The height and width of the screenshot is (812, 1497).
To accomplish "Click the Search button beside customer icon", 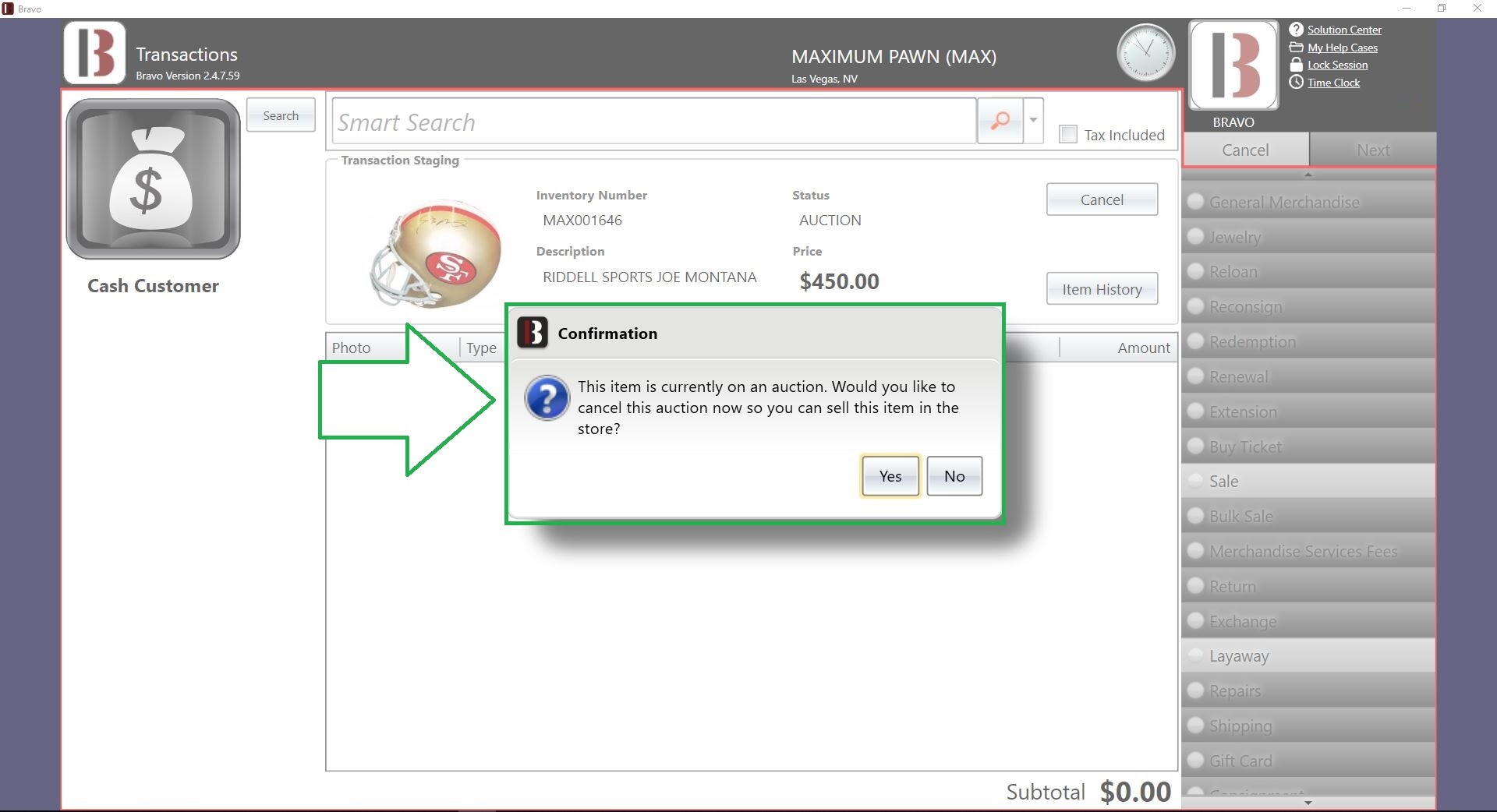I will (x=281, y=115).
